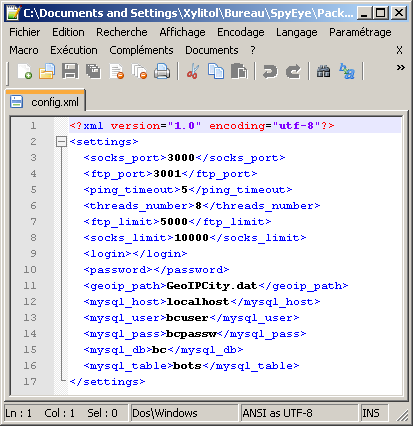Click the Save All icon
This screenshot has height=426, width=413.
click(x=93, y=71)
